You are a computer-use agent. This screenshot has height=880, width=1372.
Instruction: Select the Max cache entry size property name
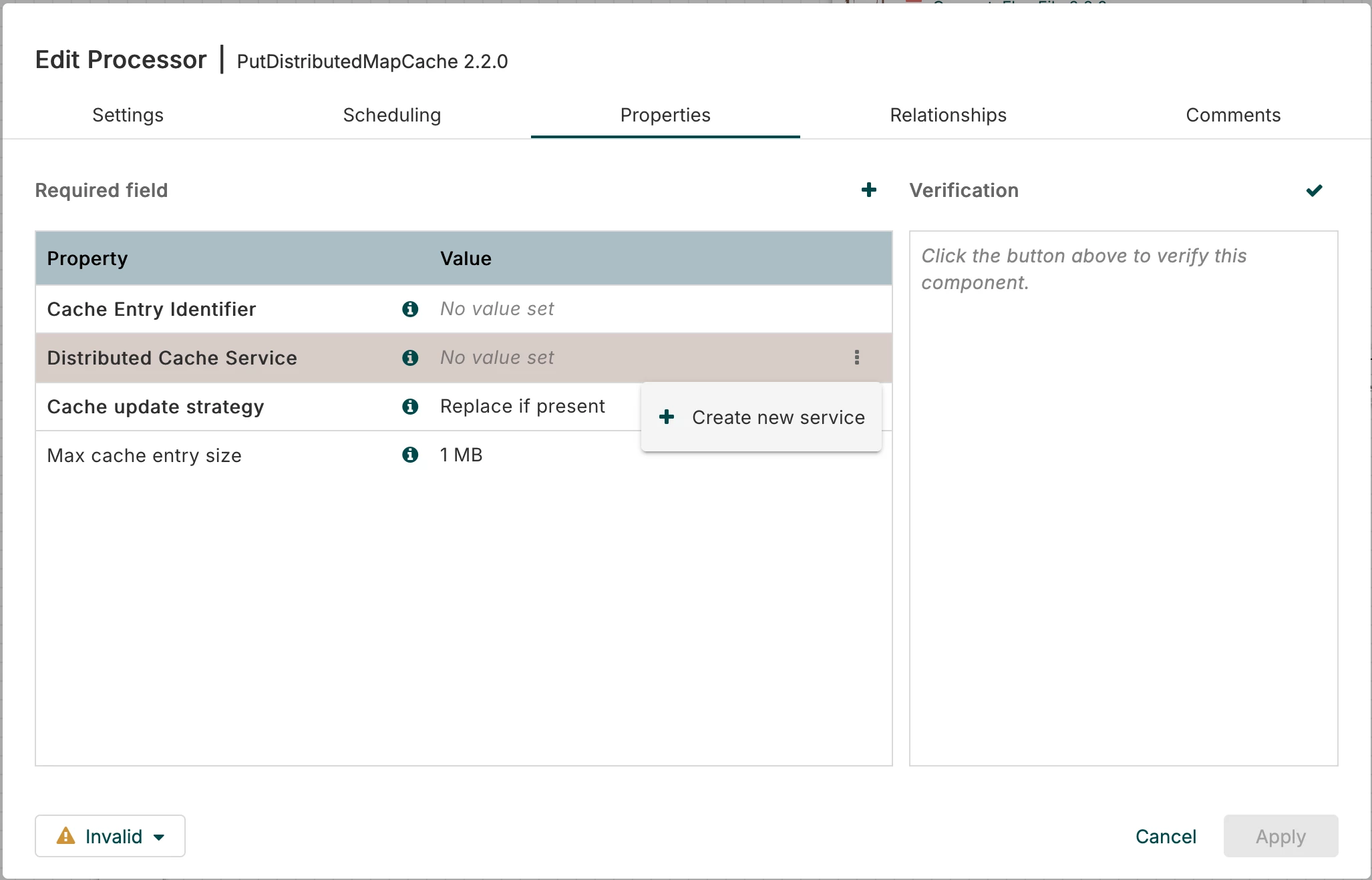(144, 455)
